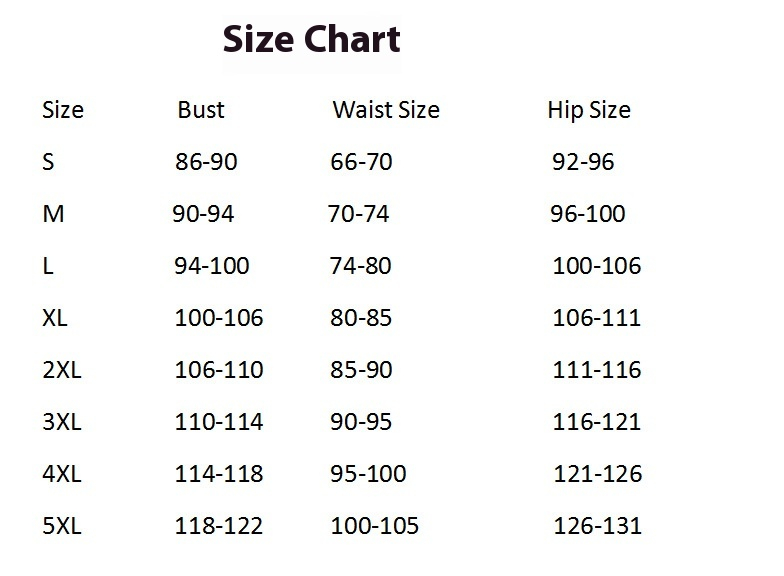This screenshot has width=784, height=576.
Task: Click the S size row label
Action: [x=48, y=162]
